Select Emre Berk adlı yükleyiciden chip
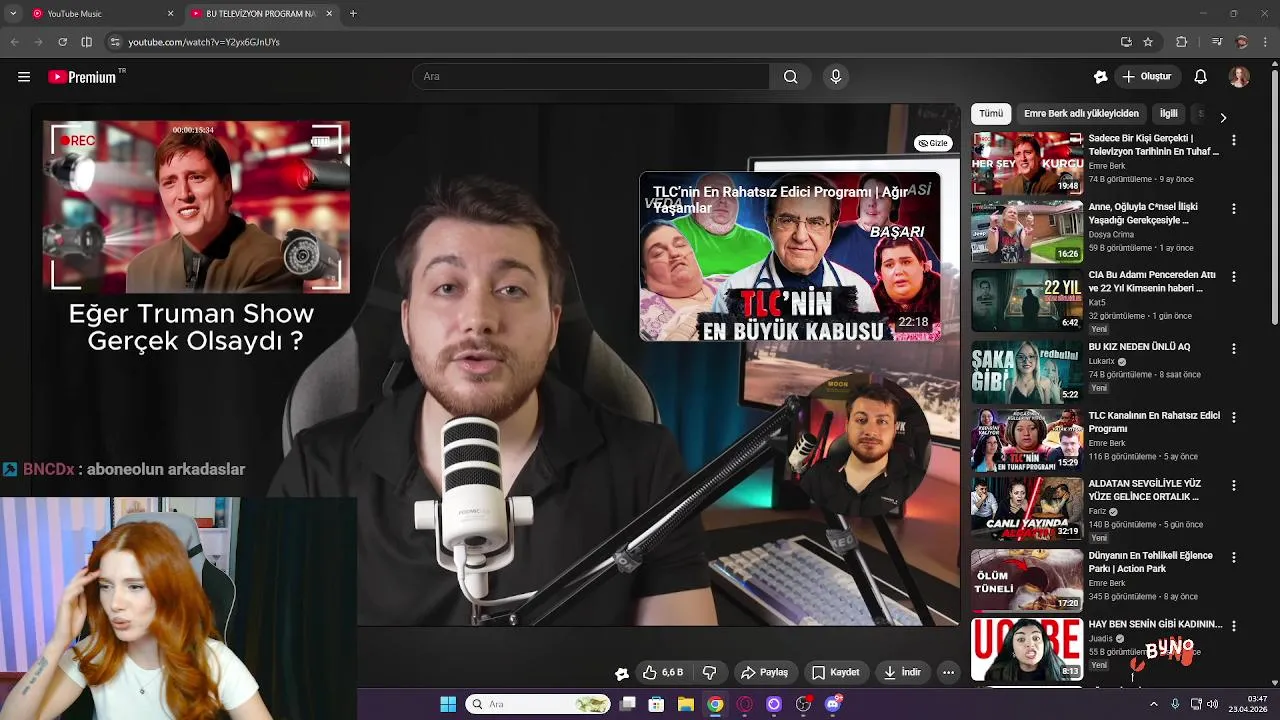This screenshot has width=1280, height=720. (x=1081, y=114)
